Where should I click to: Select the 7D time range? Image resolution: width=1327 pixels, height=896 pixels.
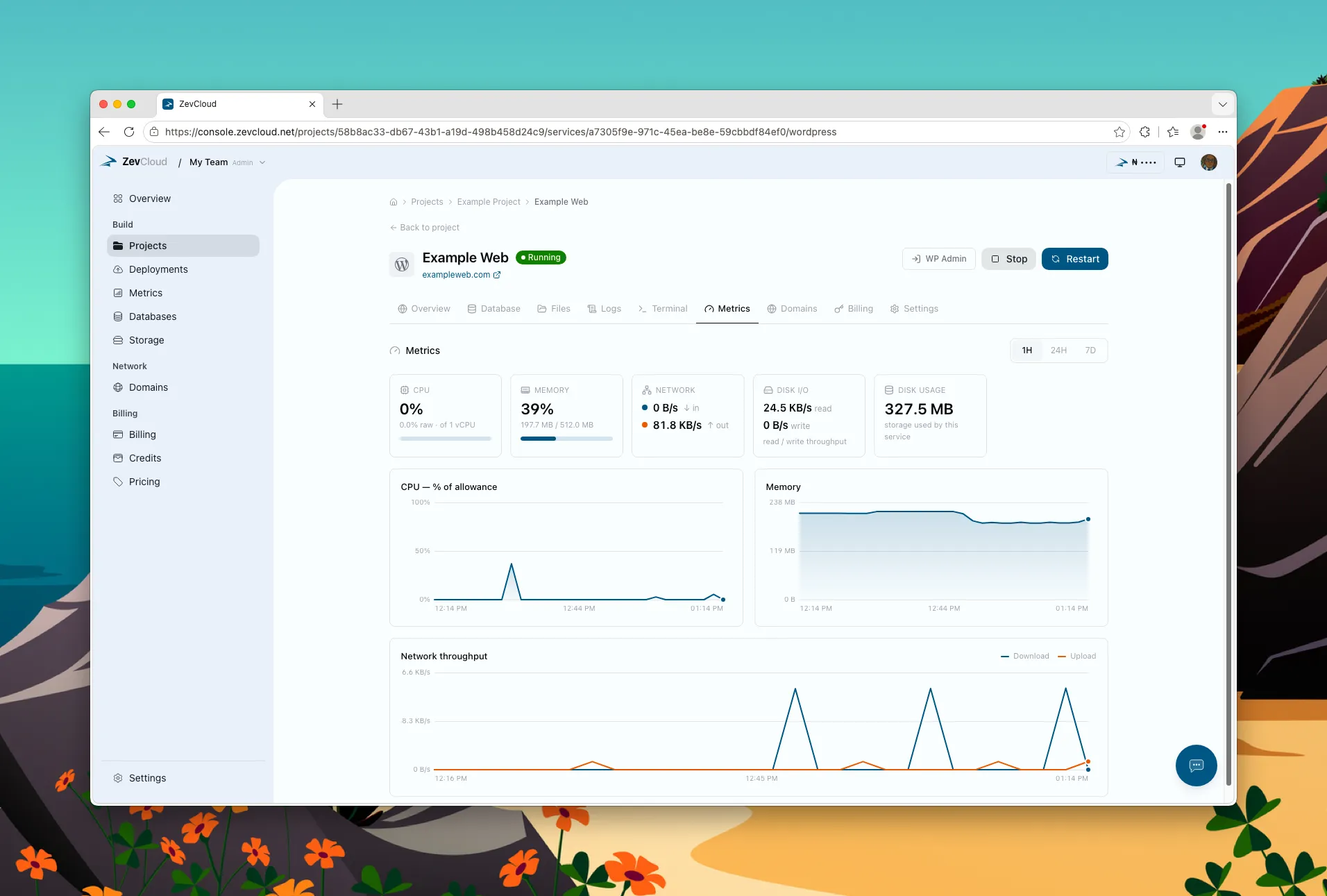[x=1090, y=350]
